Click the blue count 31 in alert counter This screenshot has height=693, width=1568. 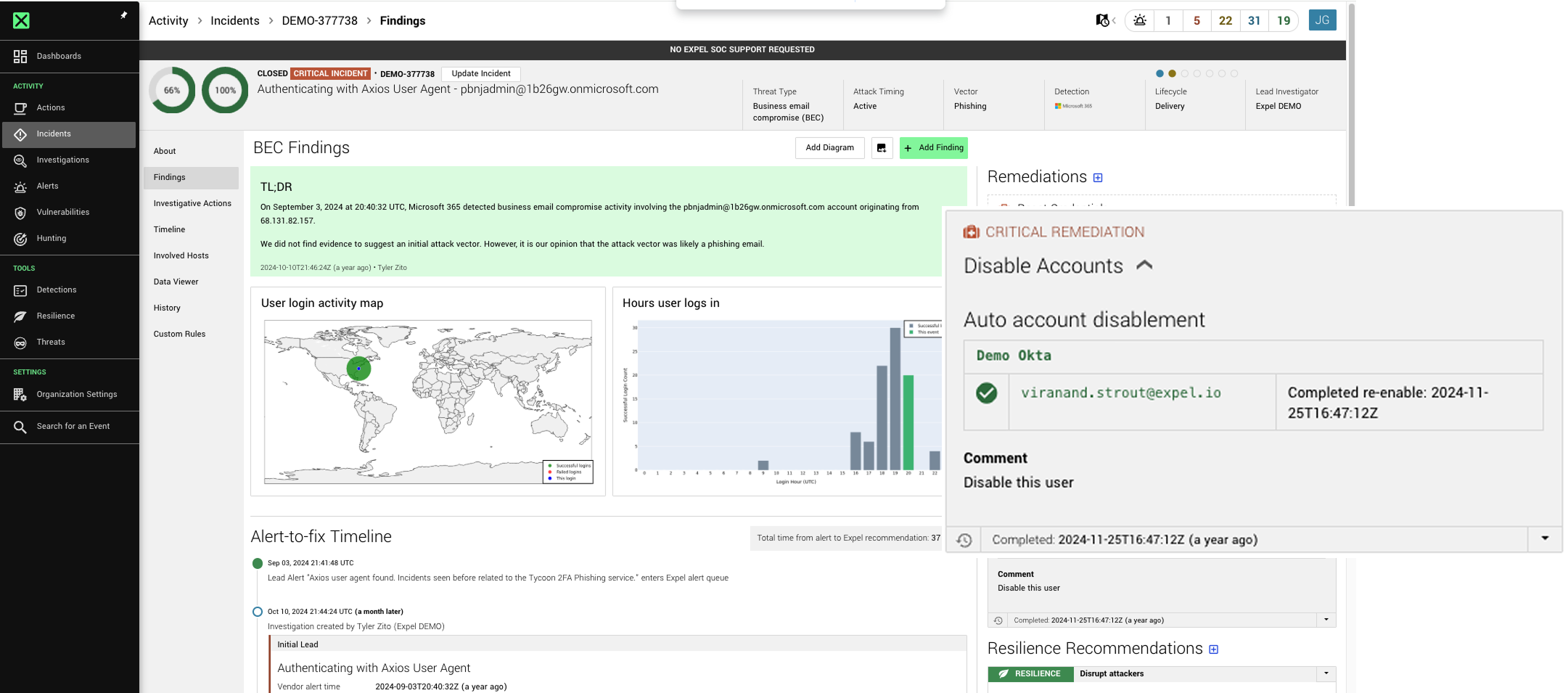pos(1255,21)
